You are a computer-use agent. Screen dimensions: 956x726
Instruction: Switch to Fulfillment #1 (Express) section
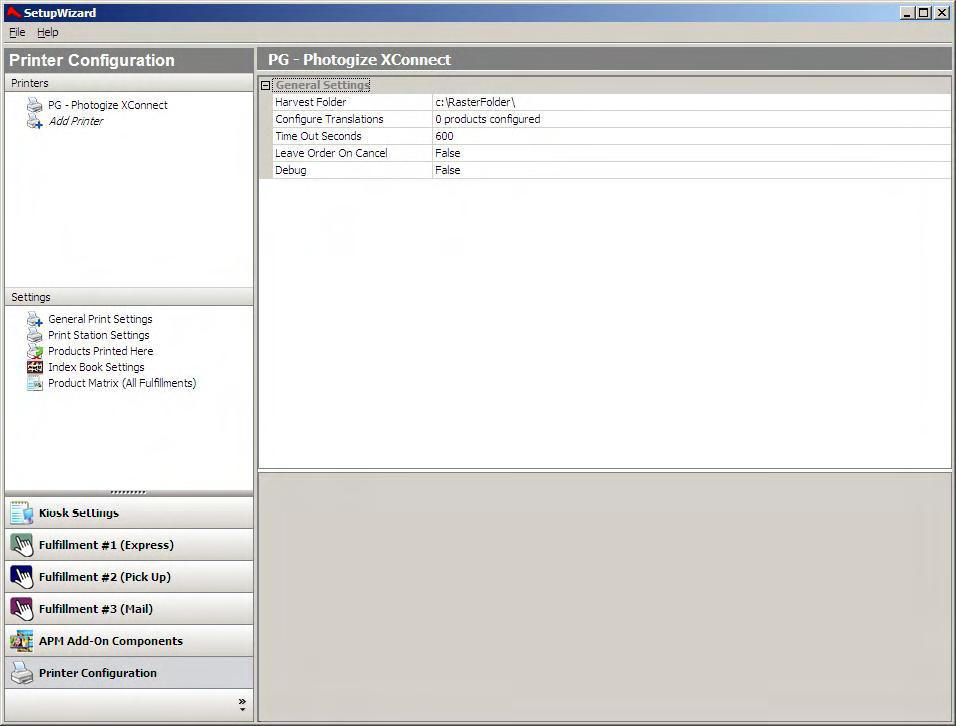tap(129, 545)
